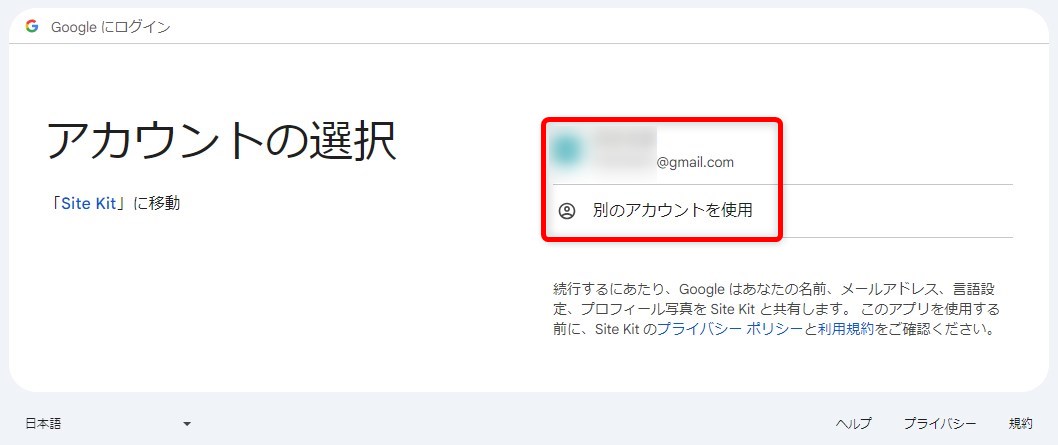Click the @gmail.com email address text
This screenshot has height=445, width=1058.
tap(695, 162)
